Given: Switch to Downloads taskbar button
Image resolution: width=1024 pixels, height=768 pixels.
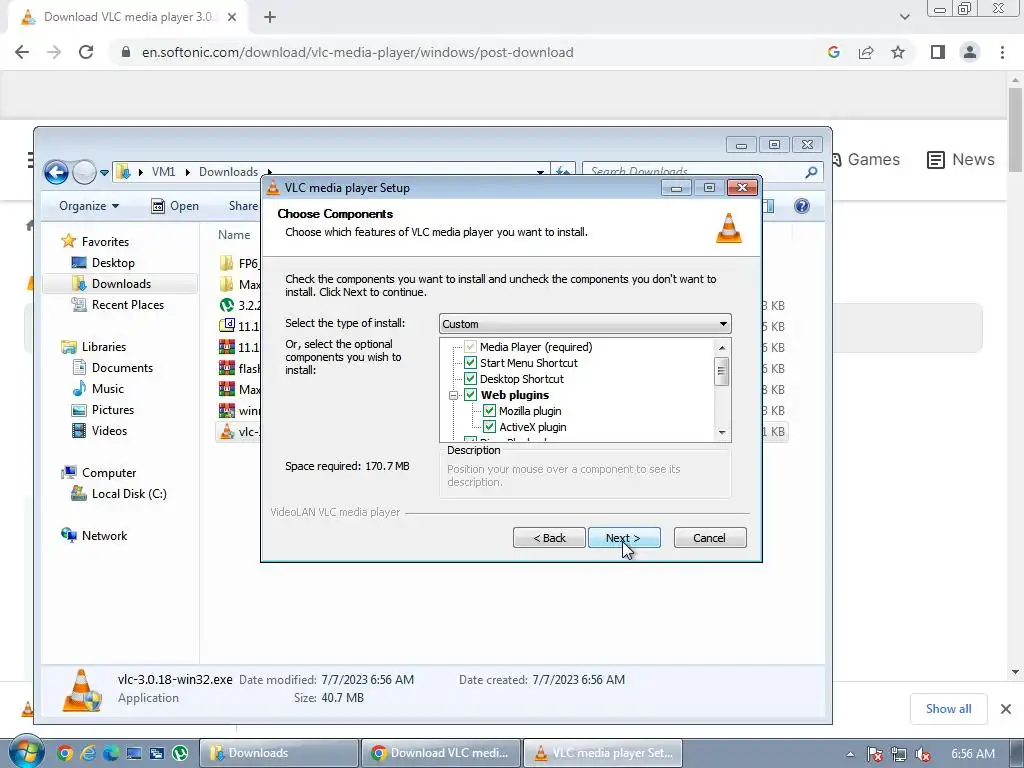Looking at the screenshot, I should click(279, 753).
